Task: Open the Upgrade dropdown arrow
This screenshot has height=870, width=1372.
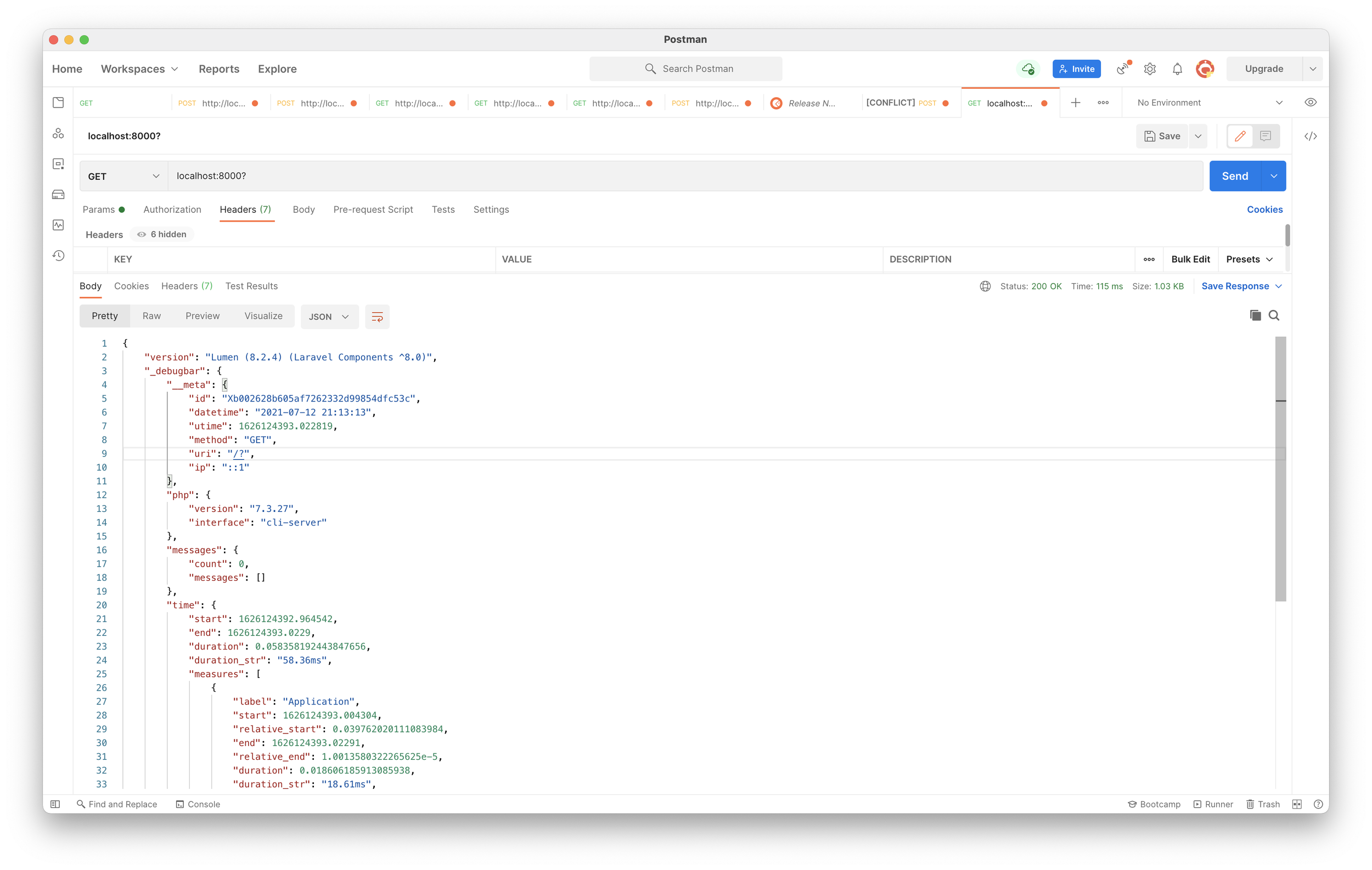Action: coord(1312,69)
